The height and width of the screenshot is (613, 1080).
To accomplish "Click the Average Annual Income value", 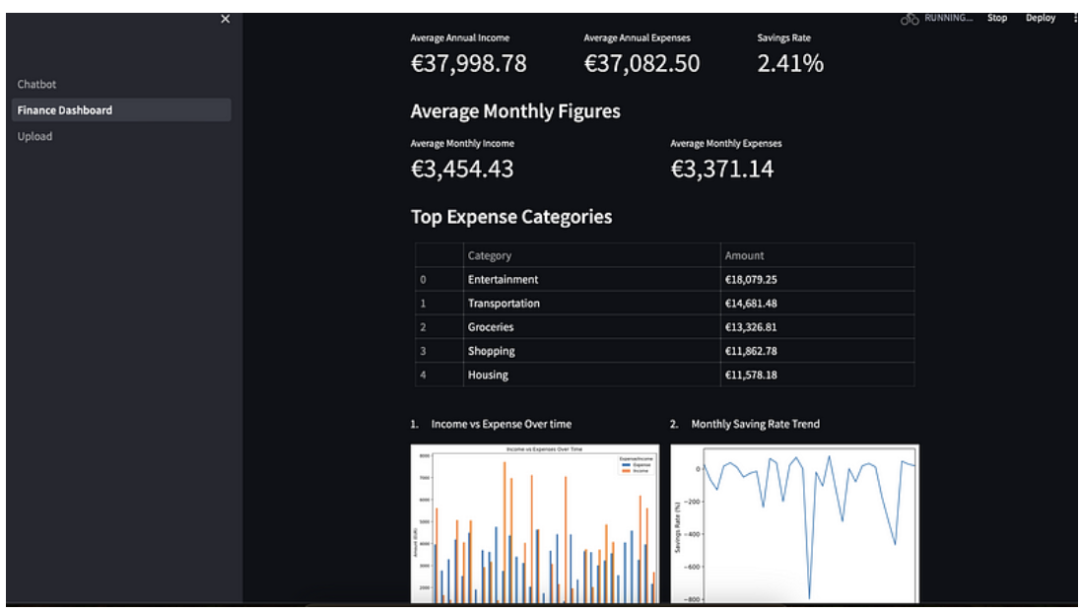I will (x=468, y=64).
